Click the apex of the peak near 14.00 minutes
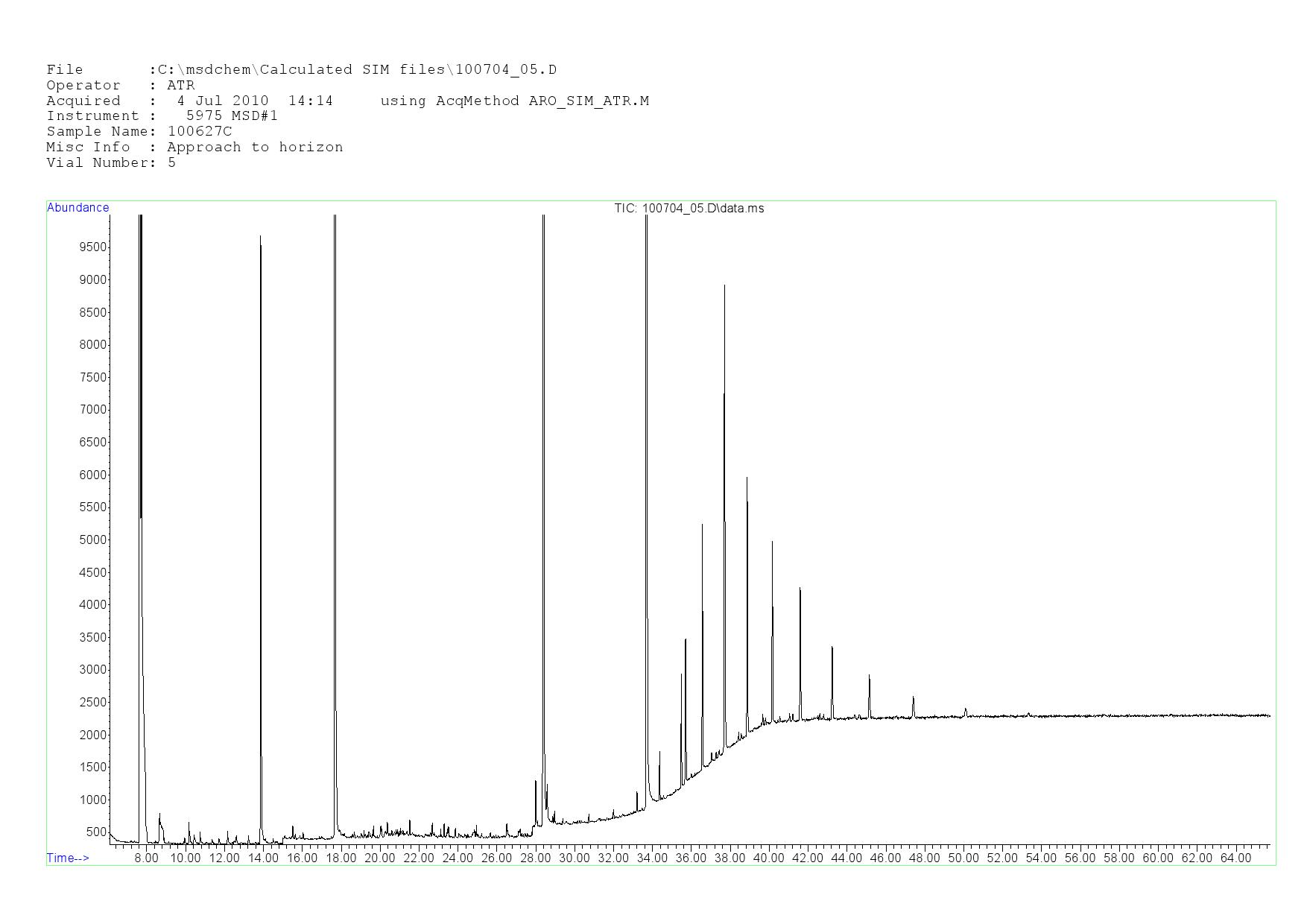 260,237
